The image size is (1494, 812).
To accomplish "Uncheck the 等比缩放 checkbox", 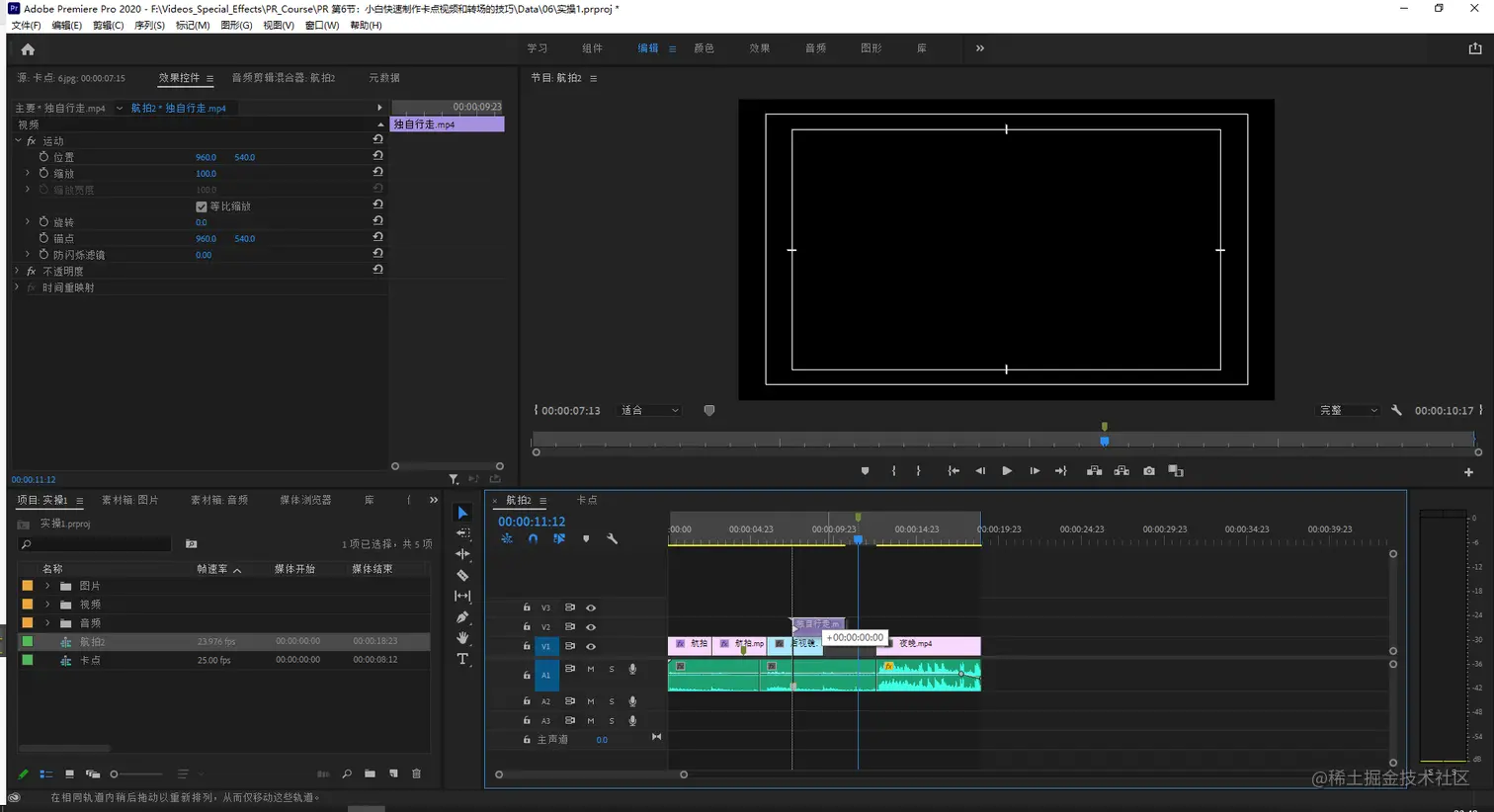I will (x=202, y=206).
